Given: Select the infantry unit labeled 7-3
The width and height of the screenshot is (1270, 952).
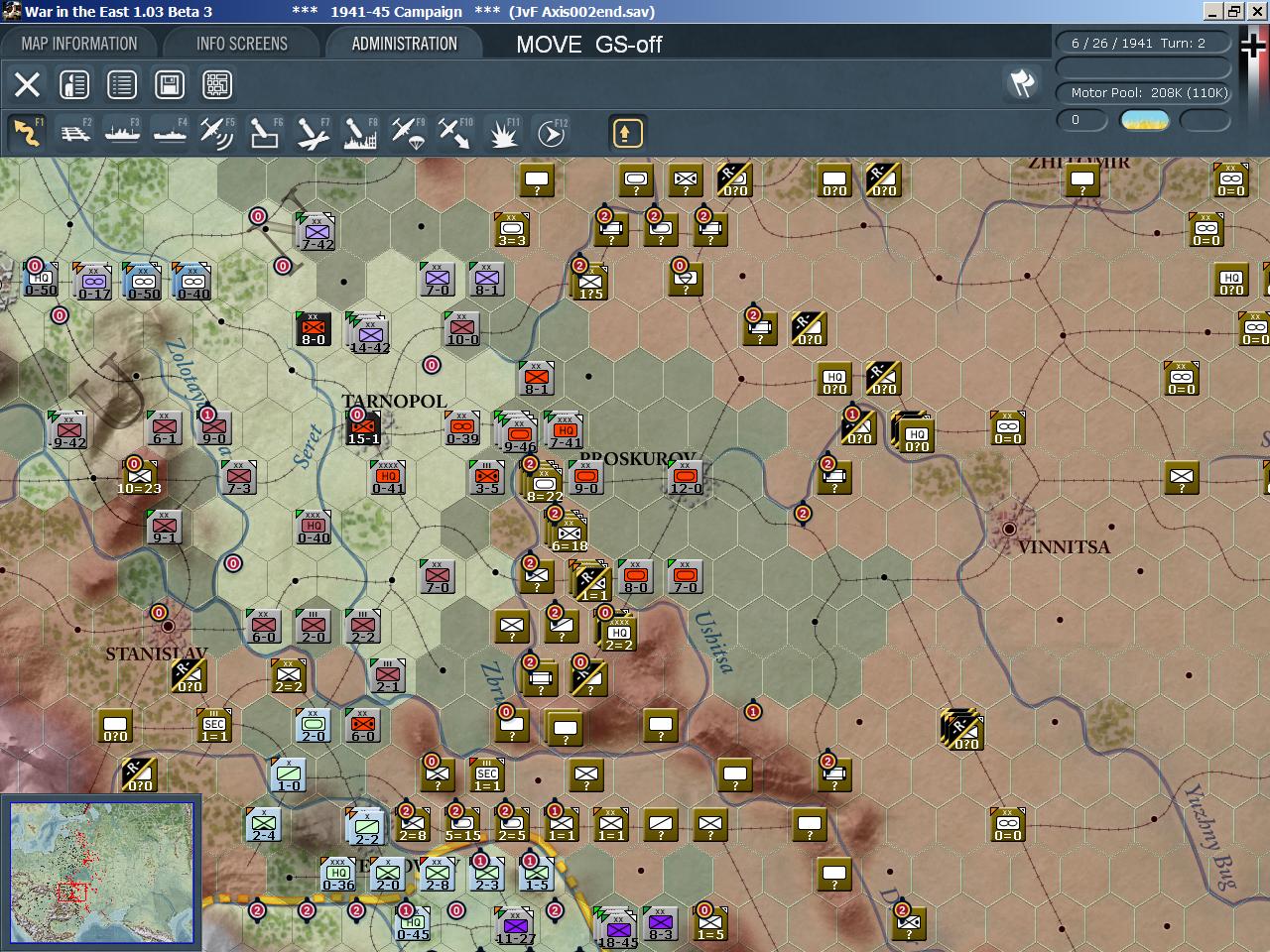Looking at the screenshot, I should (x=239, y=477).
